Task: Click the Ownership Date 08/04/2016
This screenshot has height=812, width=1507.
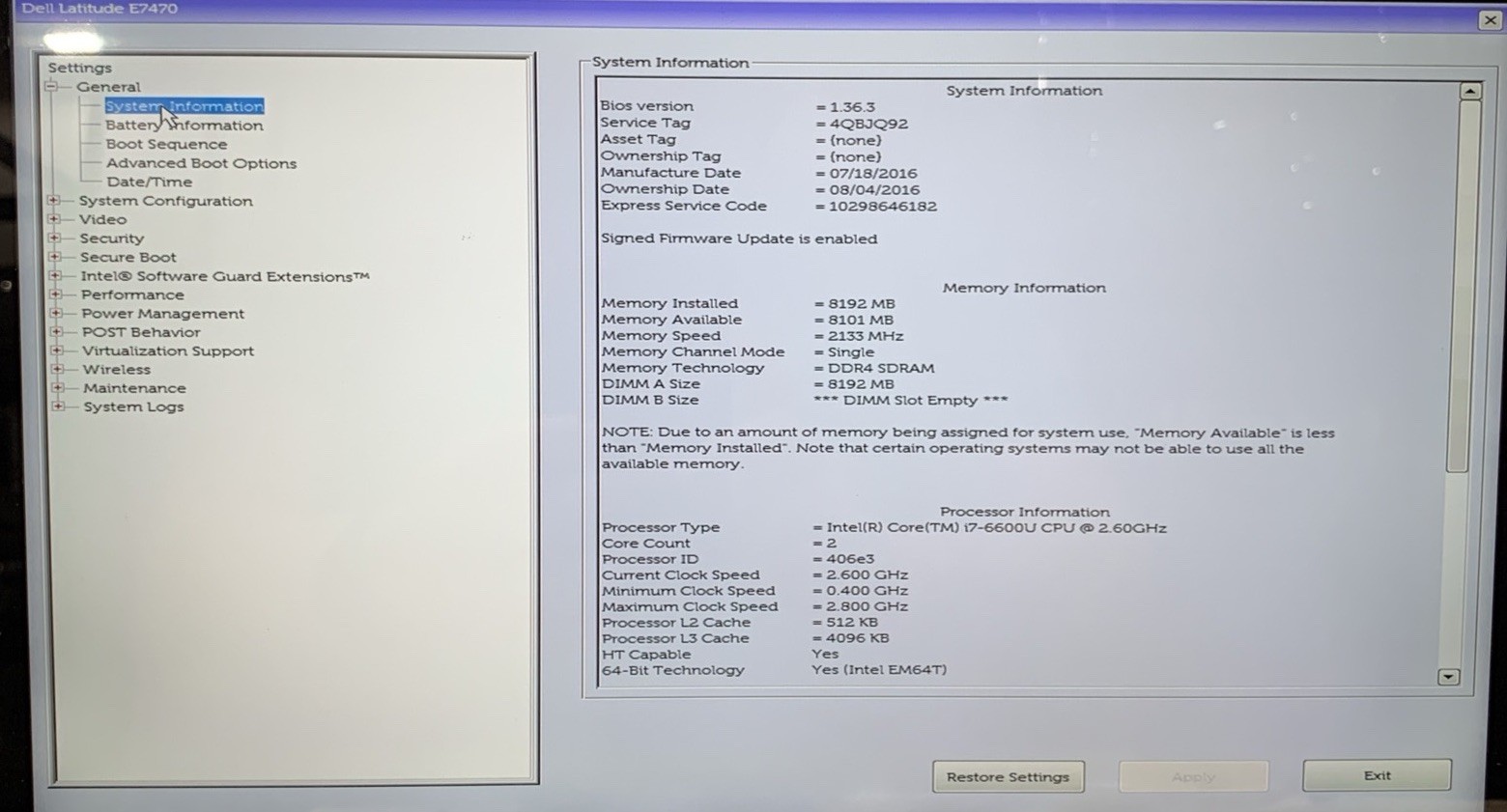Action: 874,190
